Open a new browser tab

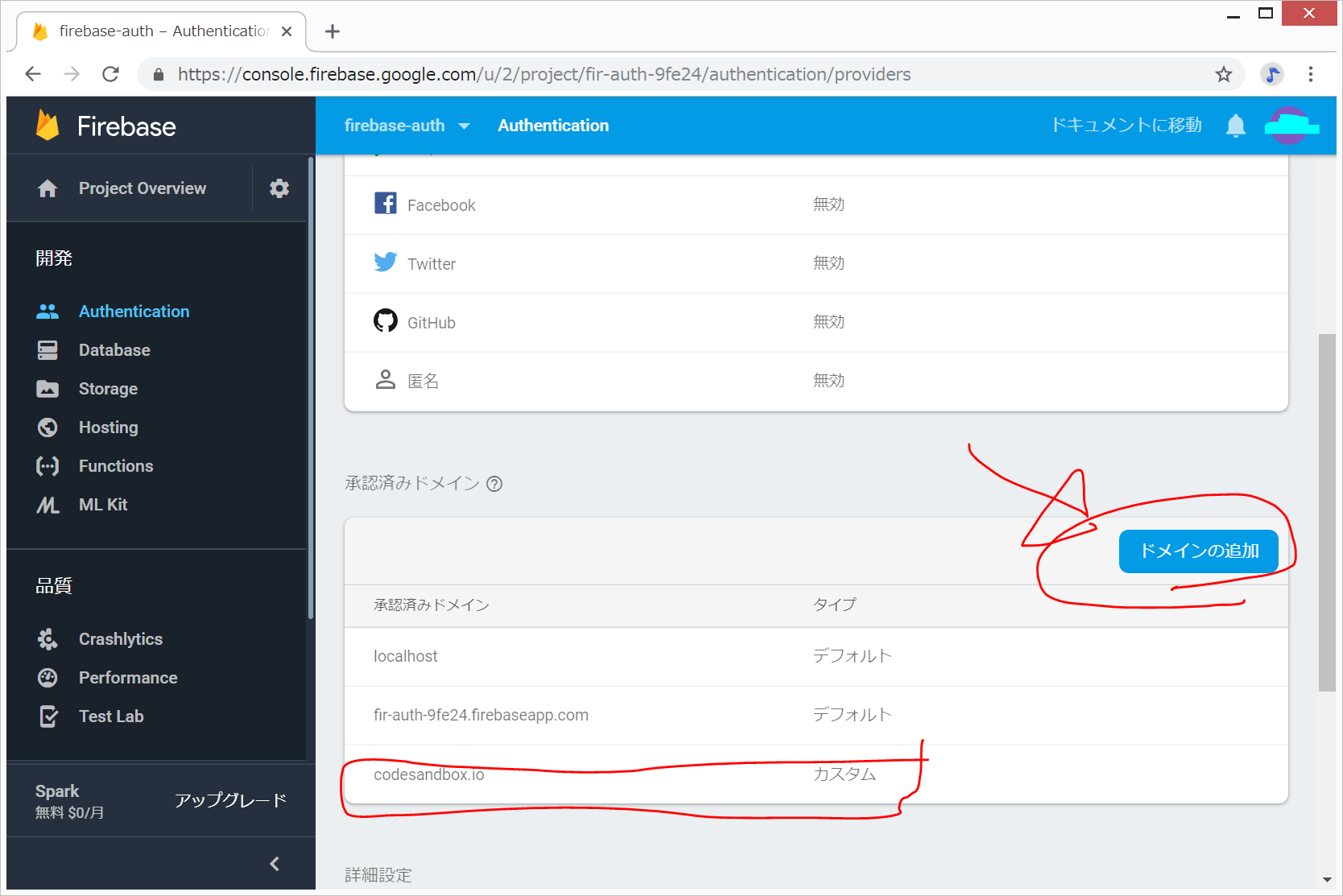333,31
